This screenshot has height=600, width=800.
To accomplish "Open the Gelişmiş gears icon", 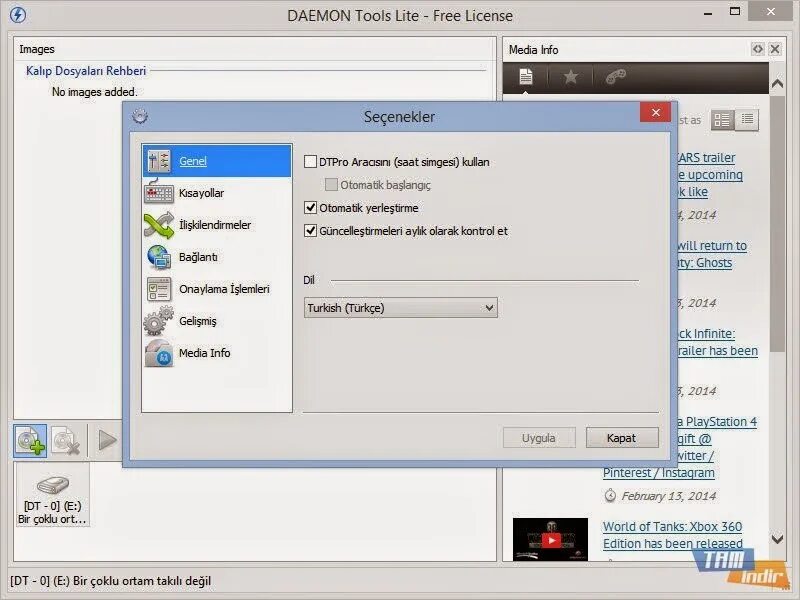I will click(159, 321).
